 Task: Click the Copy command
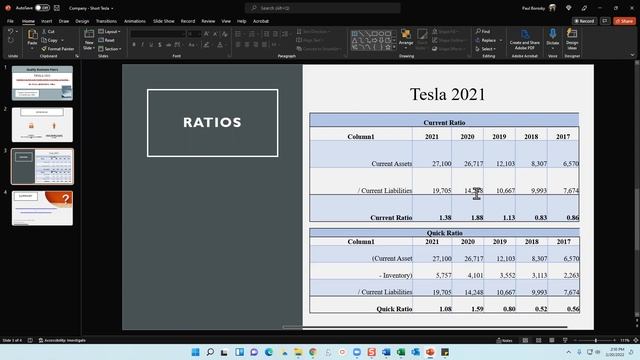point(50,40)
